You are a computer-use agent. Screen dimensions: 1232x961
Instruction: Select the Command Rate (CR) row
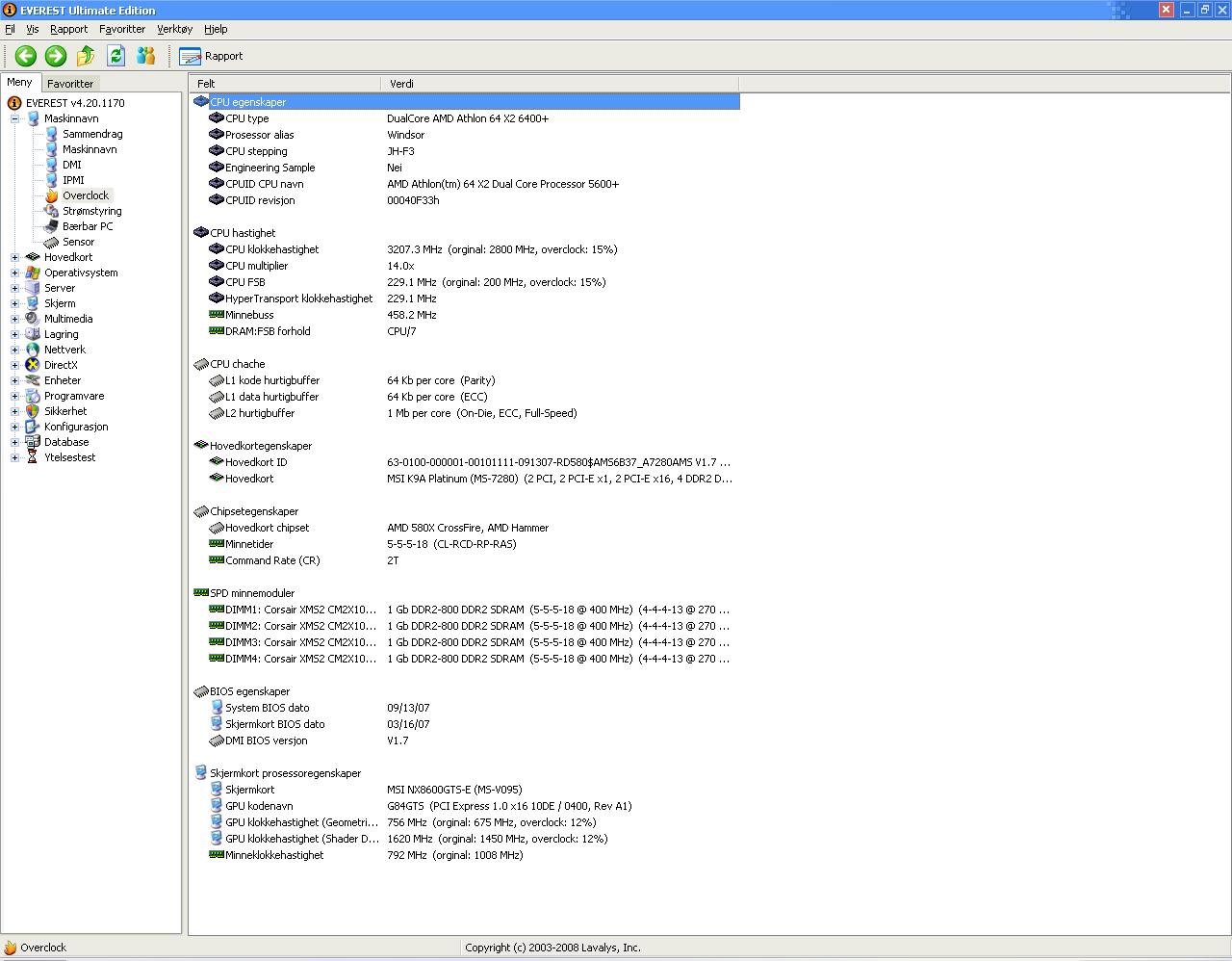pos(465,560)
